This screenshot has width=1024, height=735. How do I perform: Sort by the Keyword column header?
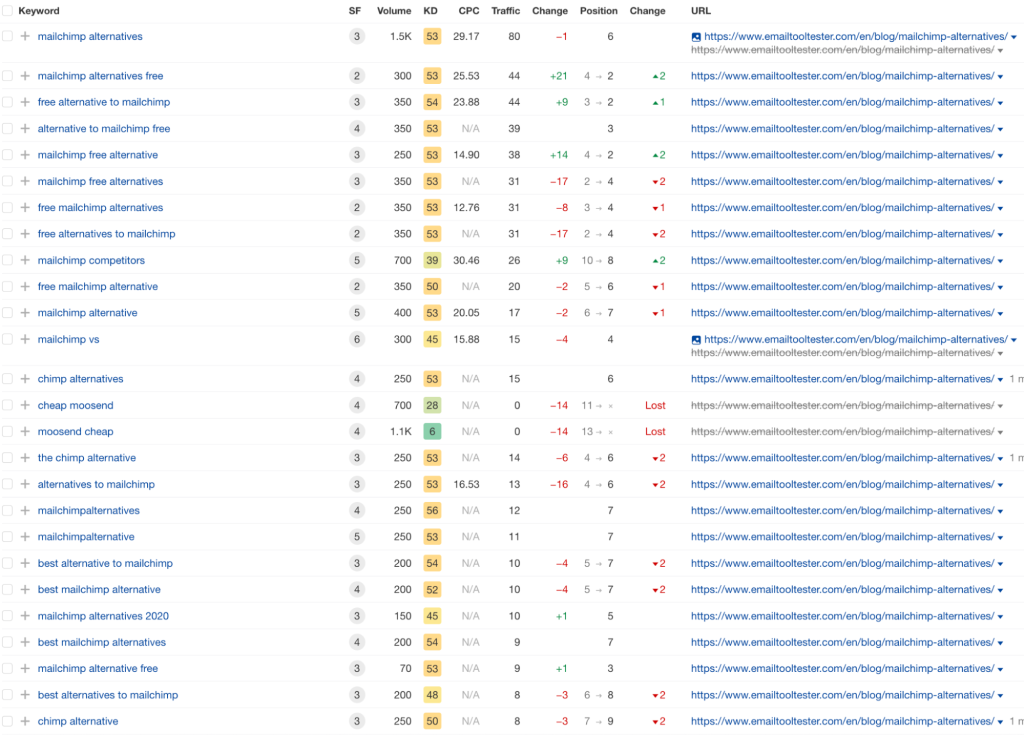click(39, 10)
